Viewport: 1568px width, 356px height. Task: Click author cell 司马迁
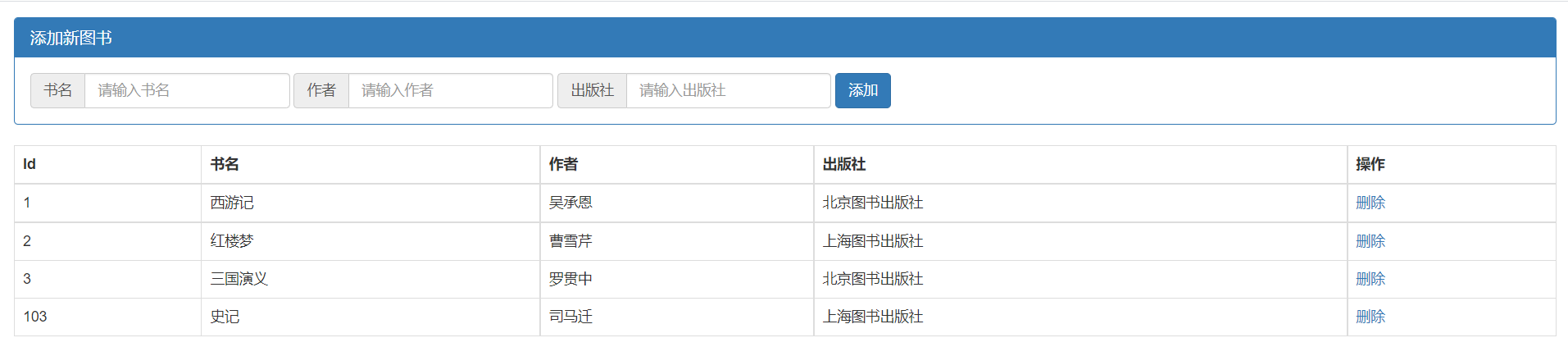tap(677, 317)
